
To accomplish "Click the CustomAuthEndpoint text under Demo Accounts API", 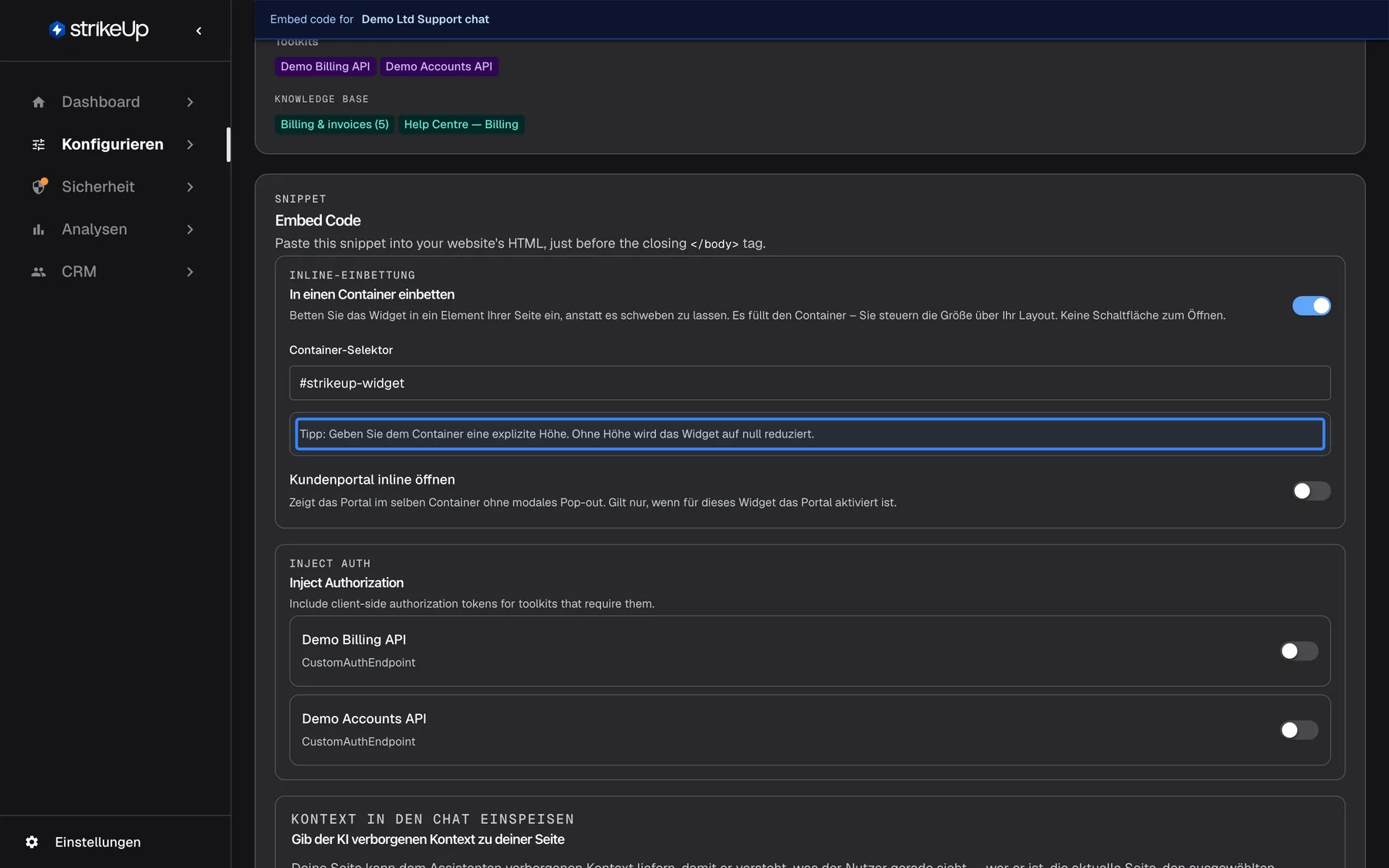I will pos(358,741).
